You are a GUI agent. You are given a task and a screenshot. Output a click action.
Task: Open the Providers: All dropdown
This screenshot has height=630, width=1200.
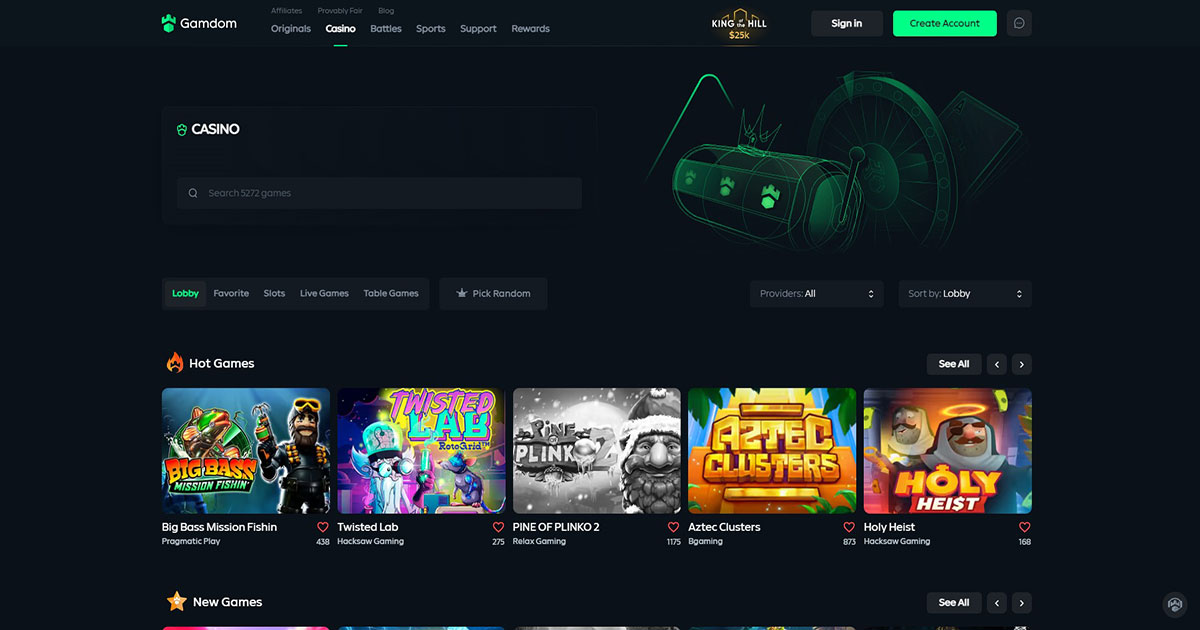tap(817, 294)
